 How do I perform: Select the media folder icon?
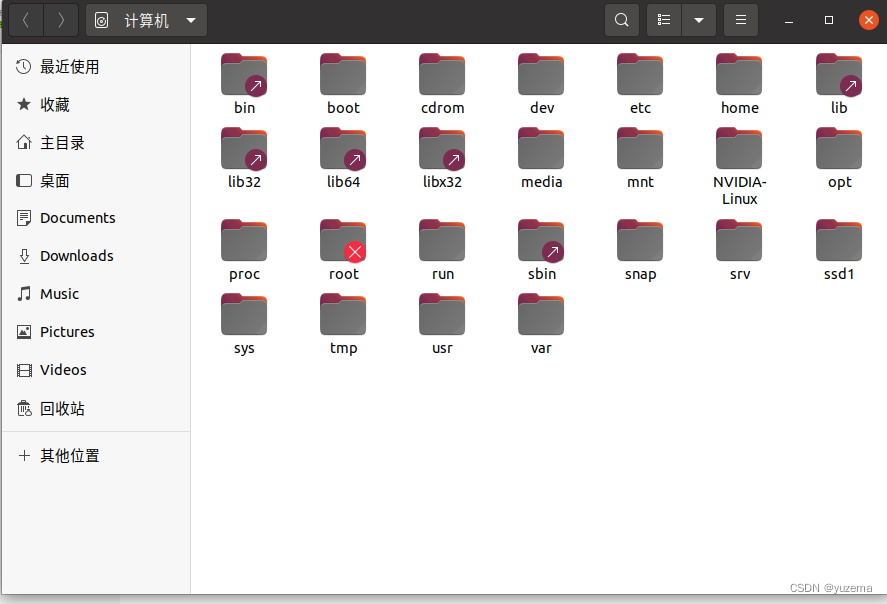tap(541, 148)
